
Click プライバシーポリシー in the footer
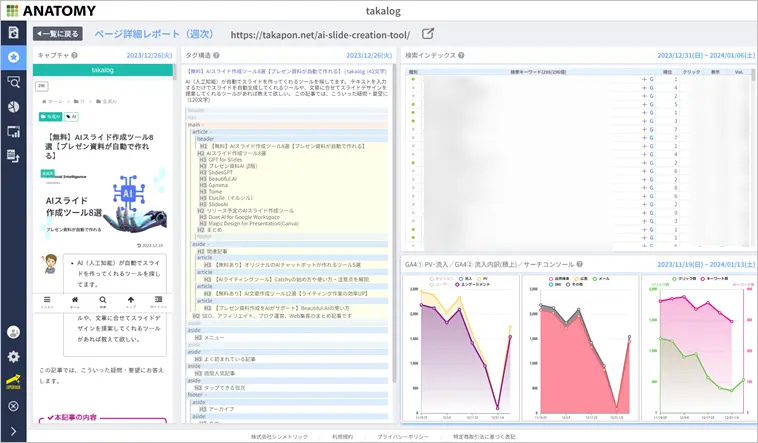403,437
